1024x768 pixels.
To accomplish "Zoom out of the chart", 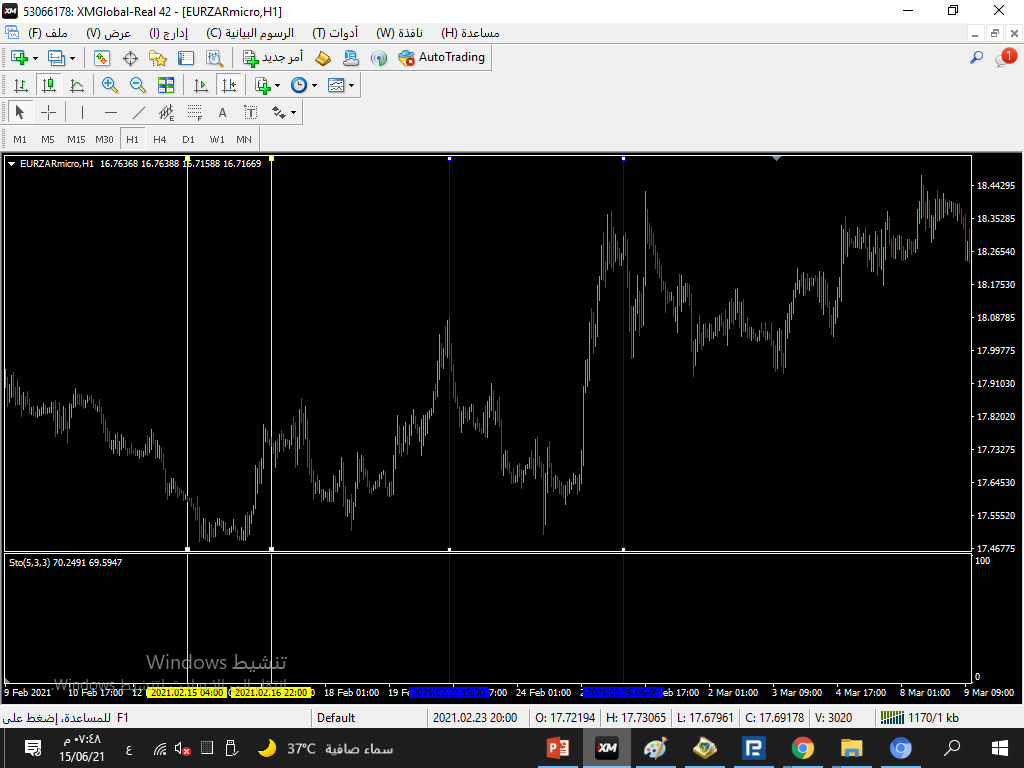I will tap(138, 86).
